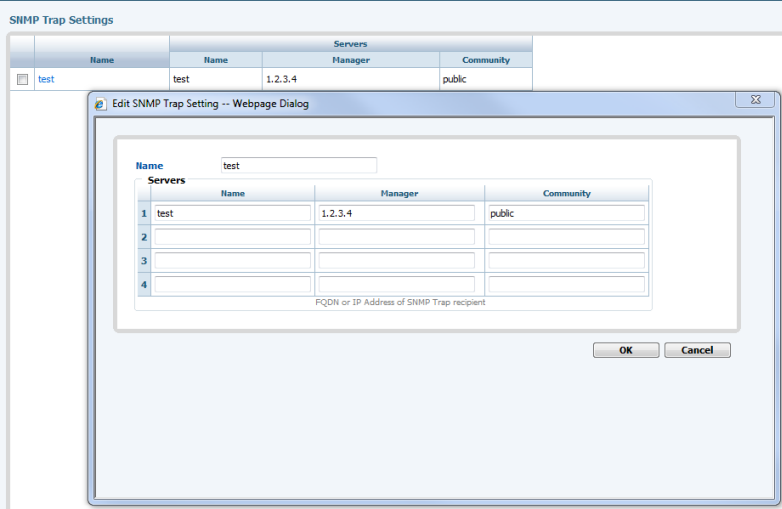Click the Servers header in the background table
The height and width of the screenshot is (509, 782).
click(x=351, y=44)
